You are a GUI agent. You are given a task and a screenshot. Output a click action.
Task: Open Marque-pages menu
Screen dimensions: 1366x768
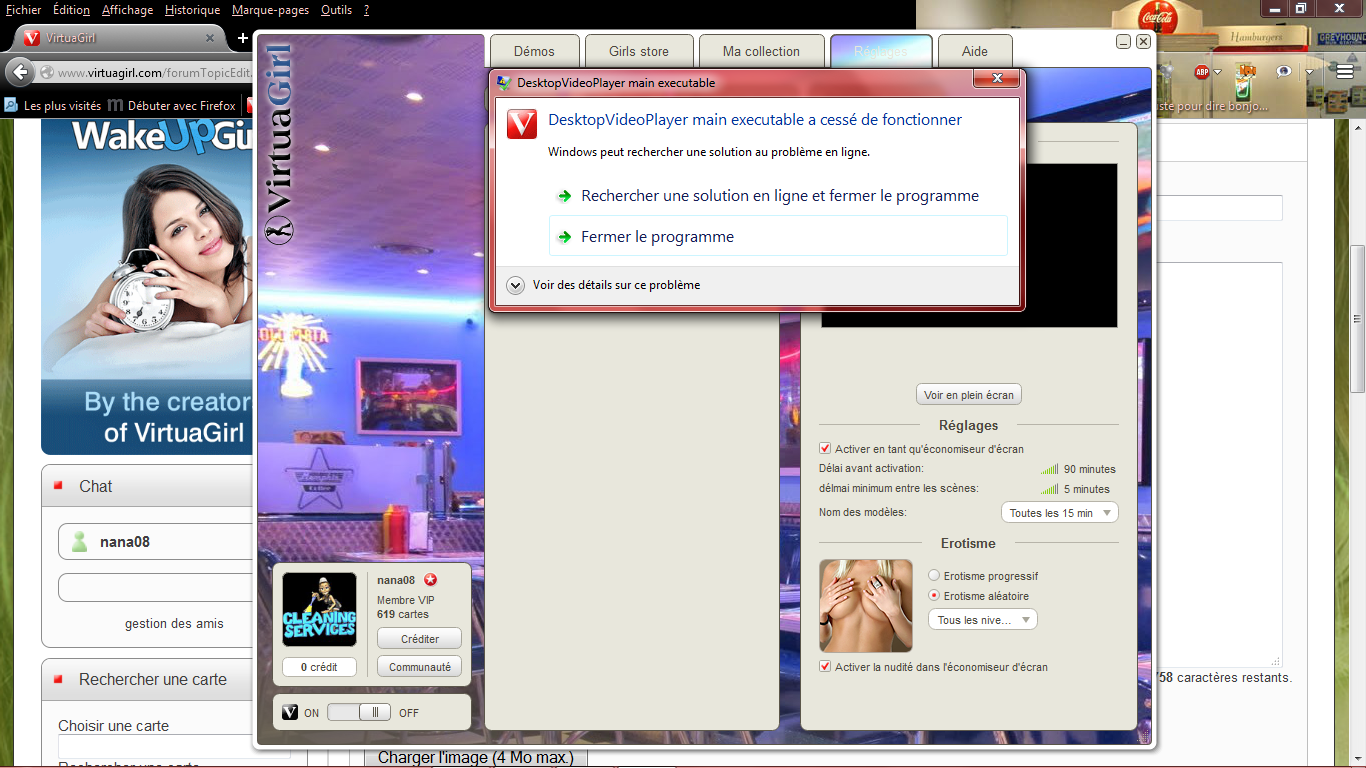pyautogui.click(x=270, y=10)
